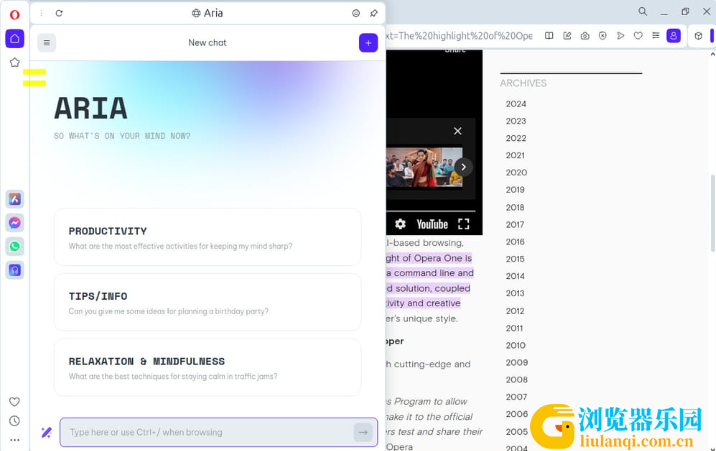
Task: Open the star Bookmarks icon in sidebar
Action: click(x=15, y=63)
